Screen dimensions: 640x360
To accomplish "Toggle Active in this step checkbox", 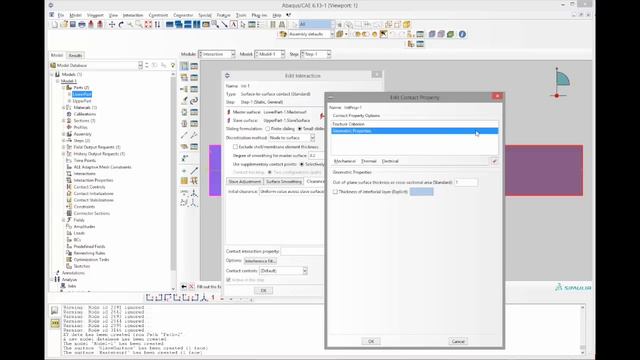I will [229, 280].
